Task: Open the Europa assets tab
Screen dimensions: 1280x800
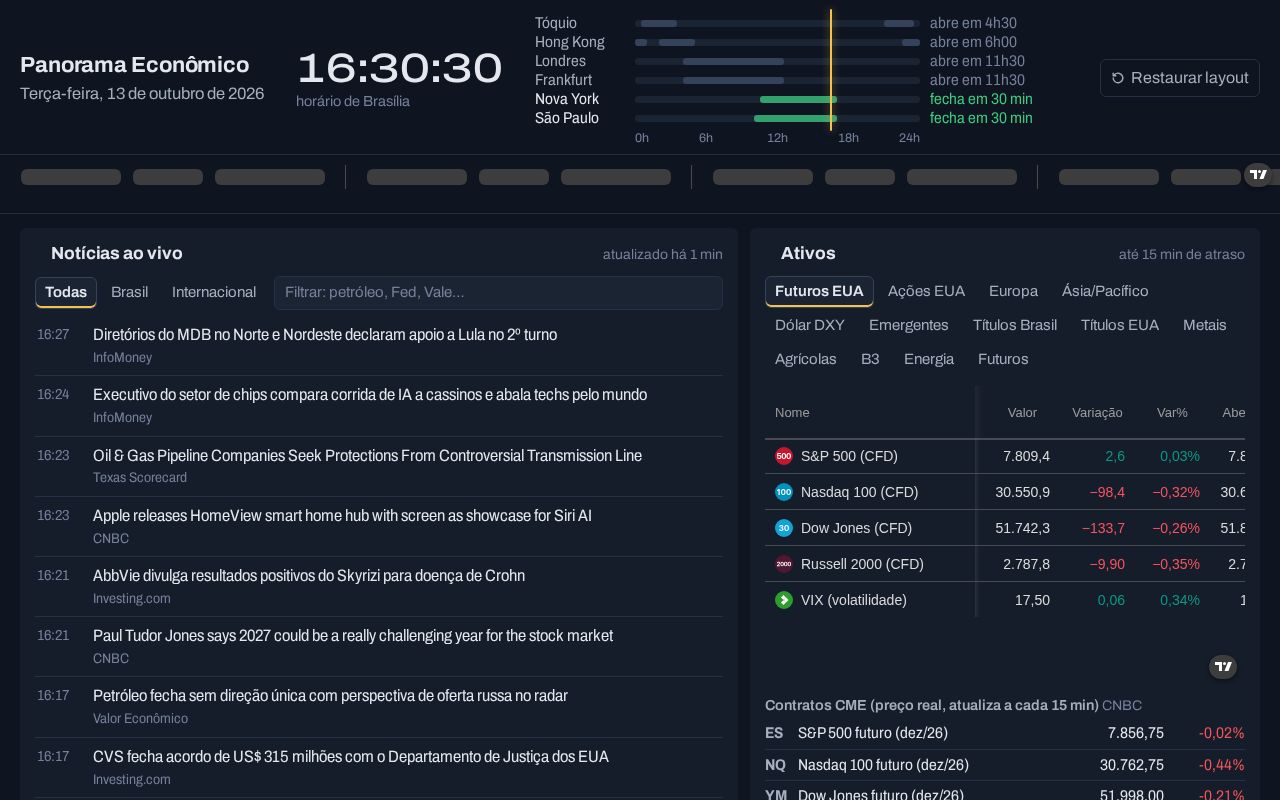Action: [1013, 291]
